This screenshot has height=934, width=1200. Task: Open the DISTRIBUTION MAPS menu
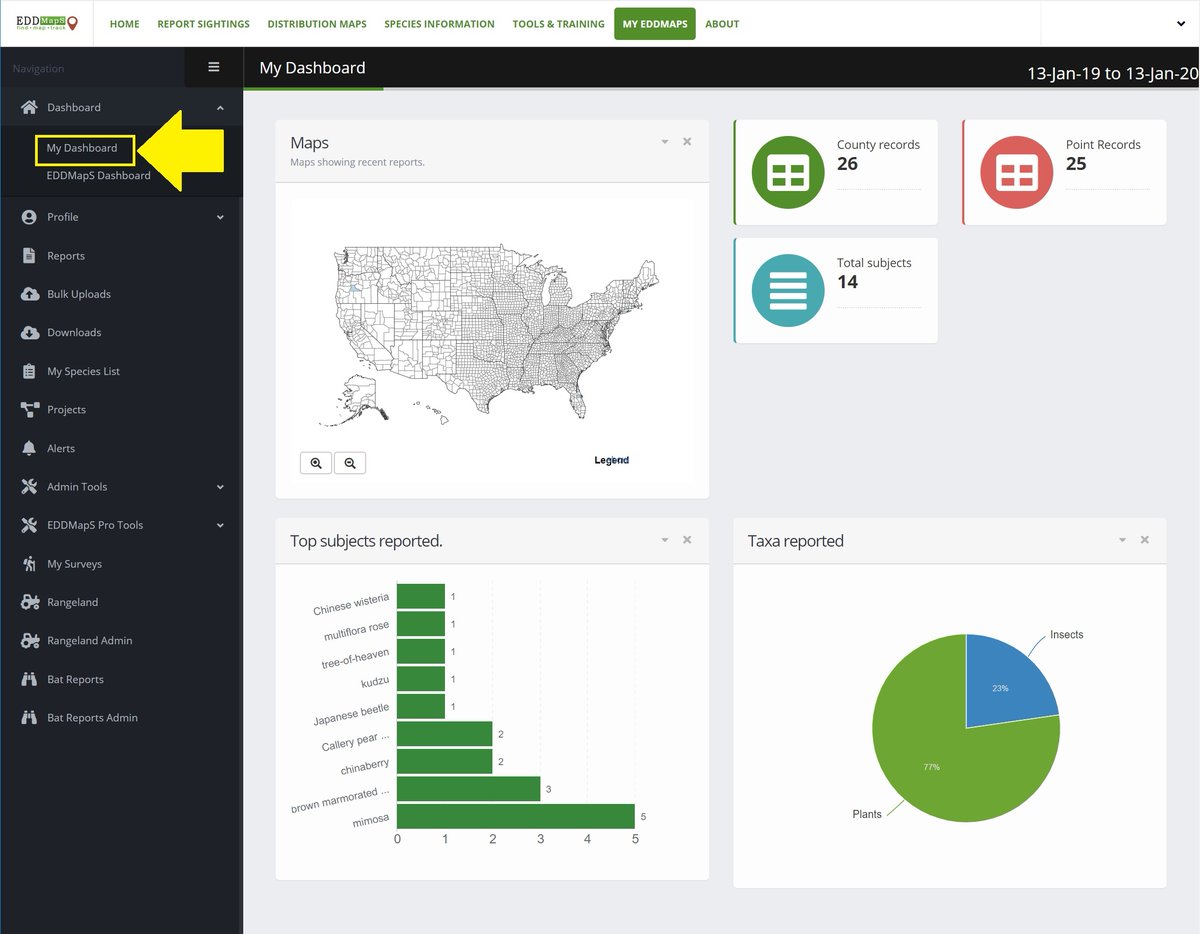click(317, 24)
